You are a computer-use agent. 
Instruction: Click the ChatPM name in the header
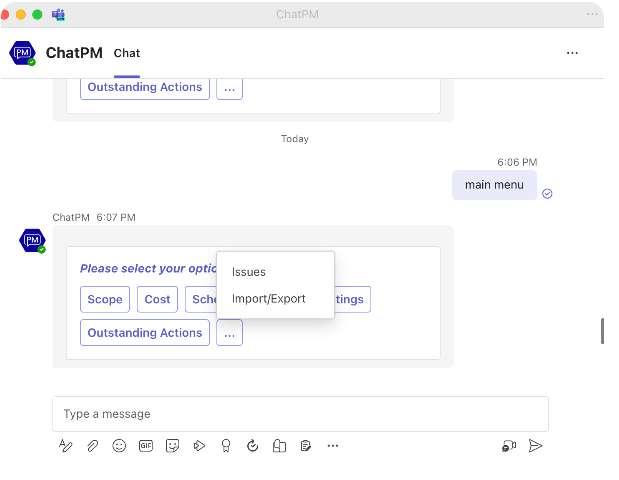(x=74, y=53)
